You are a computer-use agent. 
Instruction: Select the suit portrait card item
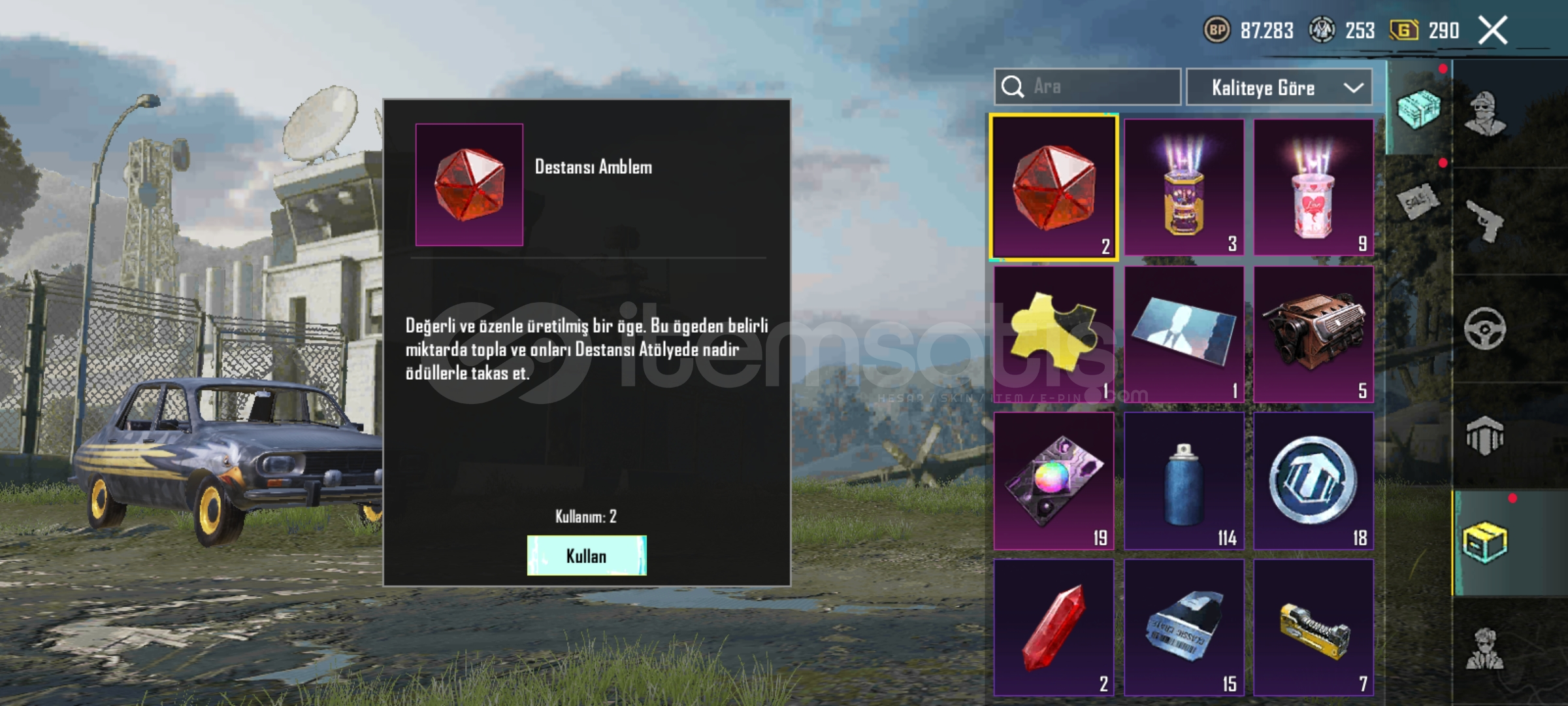click(1184, 334)
